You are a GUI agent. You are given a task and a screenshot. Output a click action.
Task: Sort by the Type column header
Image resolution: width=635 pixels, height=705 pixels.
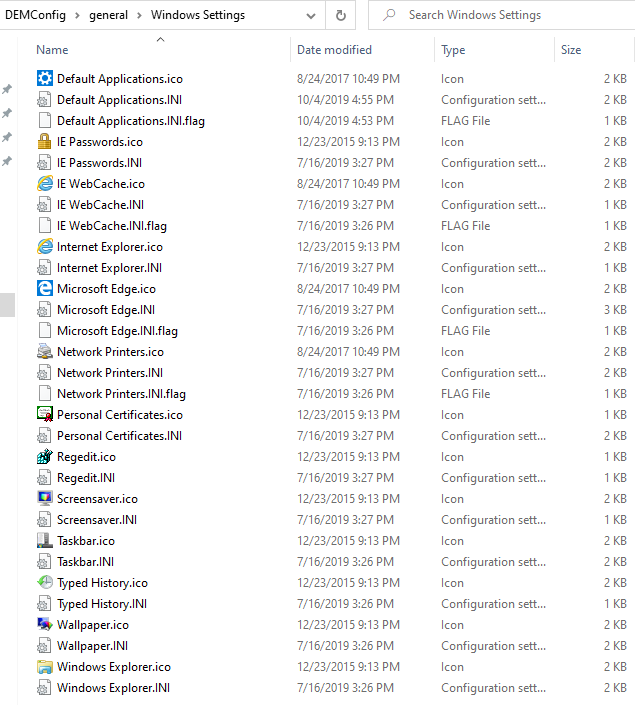click(453, 50)
